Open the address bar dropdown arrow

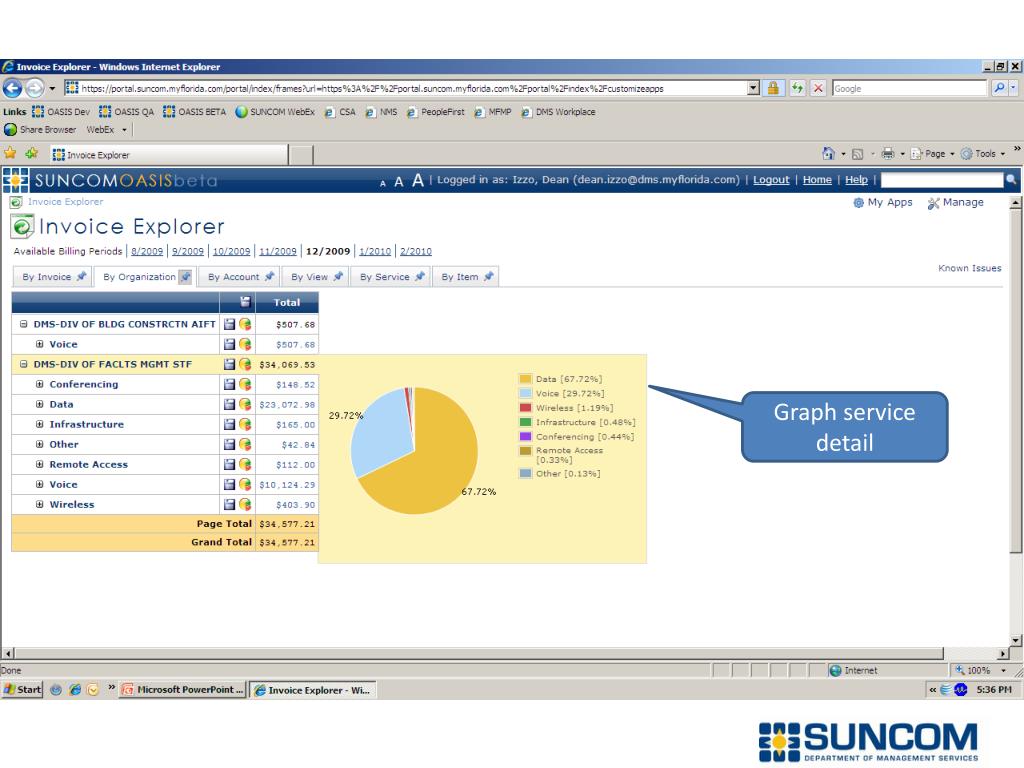[753, 88]
